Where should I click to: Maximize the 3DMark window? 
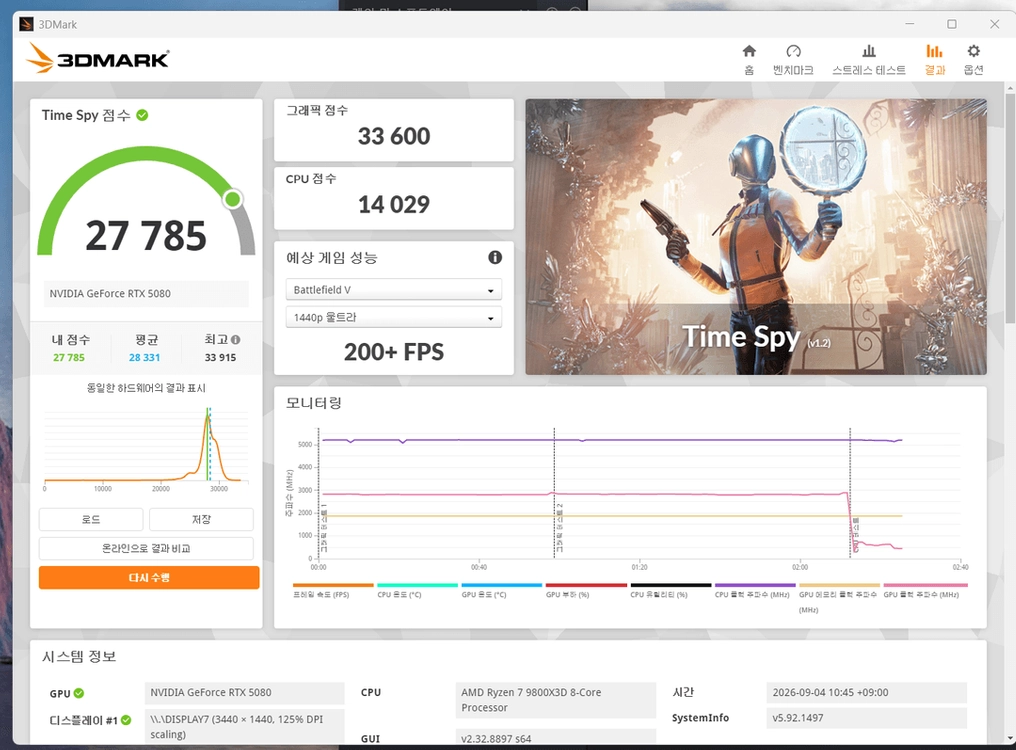(x=952, y=24)
